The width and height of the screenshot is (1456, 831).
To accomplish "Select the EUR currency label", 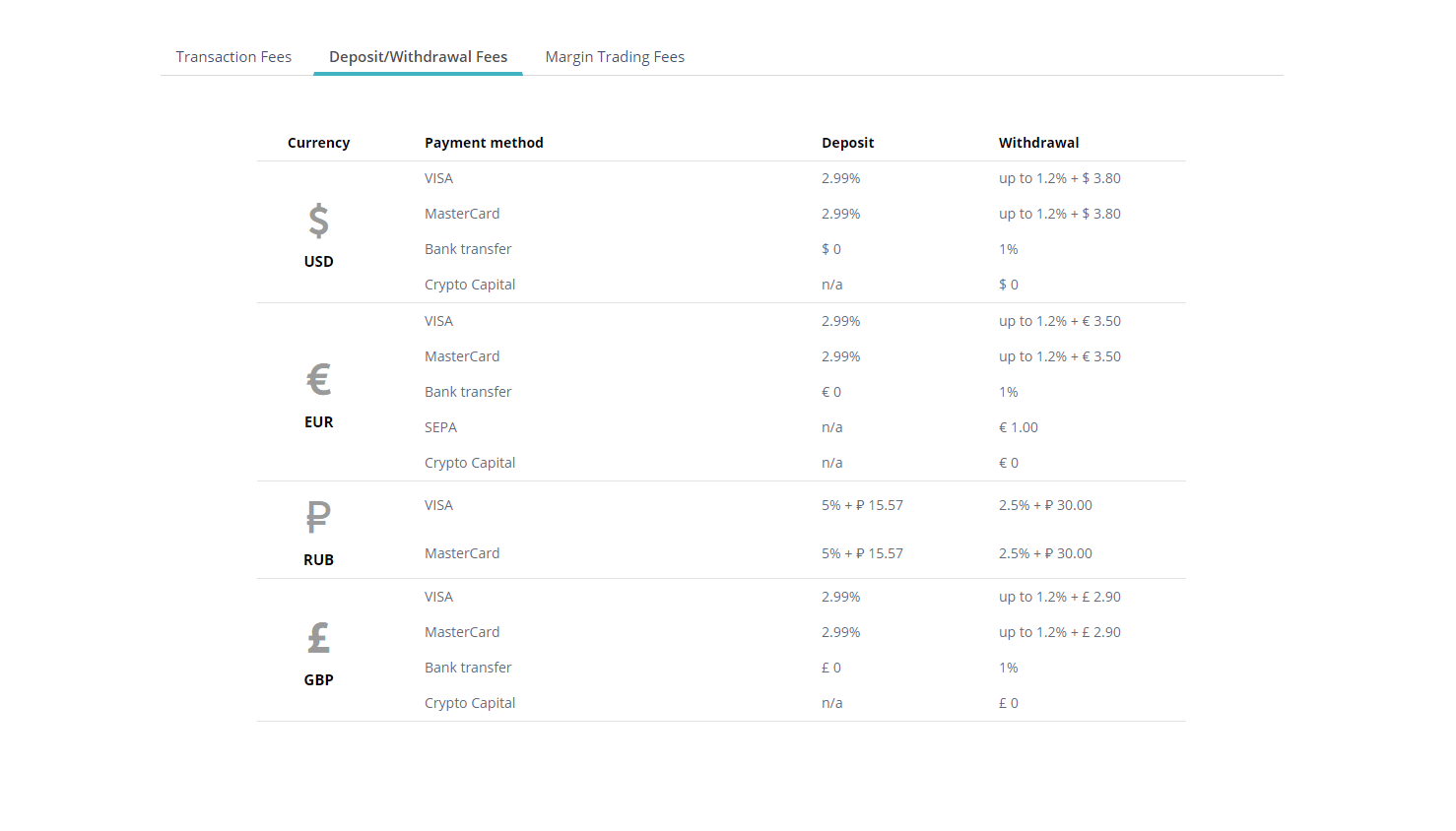I will 318,422.
